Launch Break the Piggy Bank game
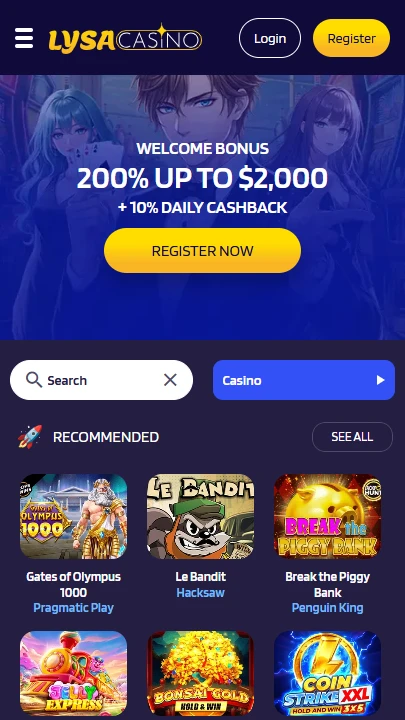The image size is (405, 720). click(327, 516)
